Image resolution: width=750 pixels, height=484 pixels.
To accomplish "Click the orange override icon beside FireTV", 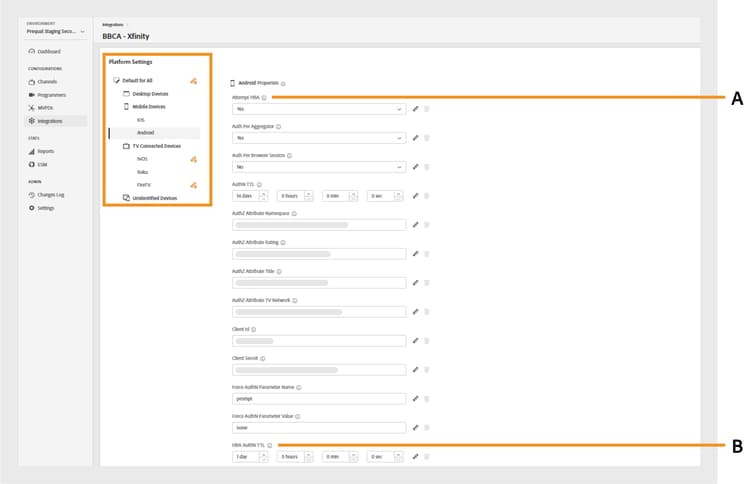I will pos(194,185).
